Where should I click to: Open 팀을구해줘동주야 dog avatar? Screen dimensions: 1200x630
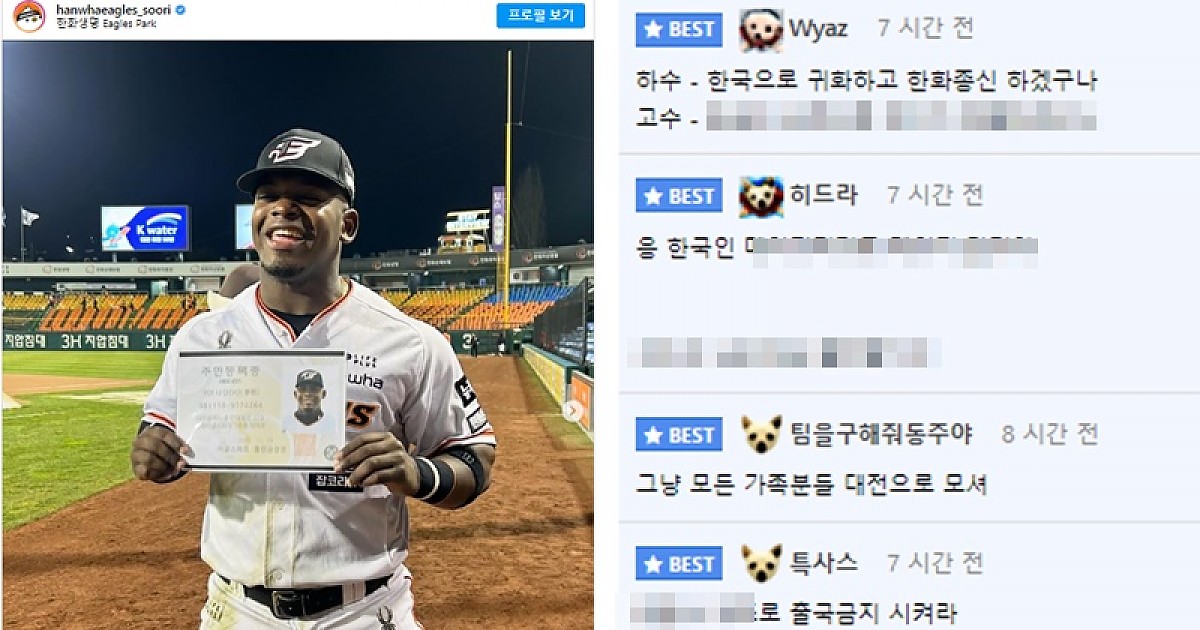point(761,434)
